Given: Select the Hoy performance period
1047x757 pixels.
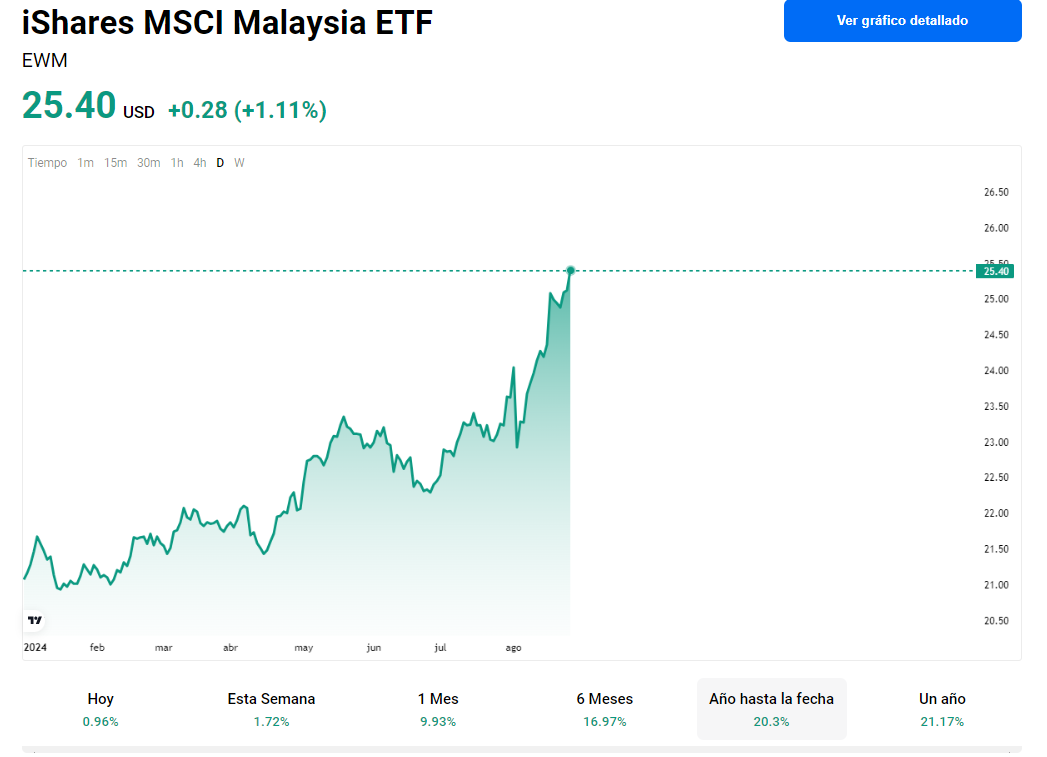Looking at the screenshot, I should pos(101,709).
